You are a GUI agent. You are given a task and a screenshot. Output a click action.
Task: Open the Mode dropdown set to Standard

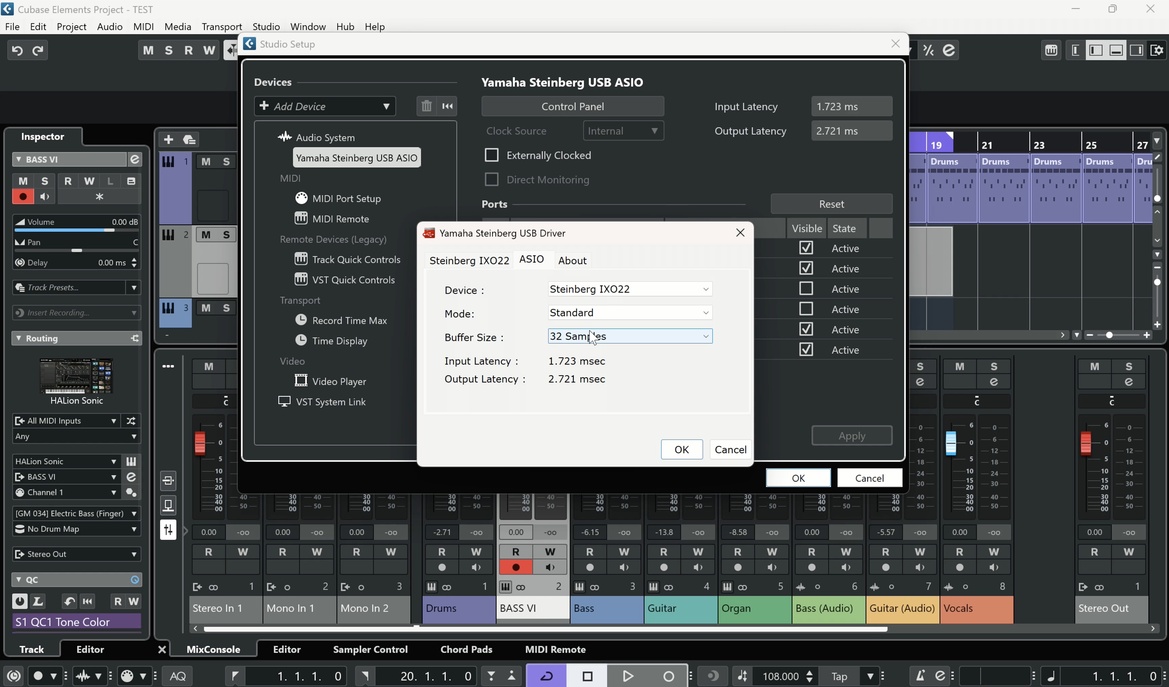(628, 312)
